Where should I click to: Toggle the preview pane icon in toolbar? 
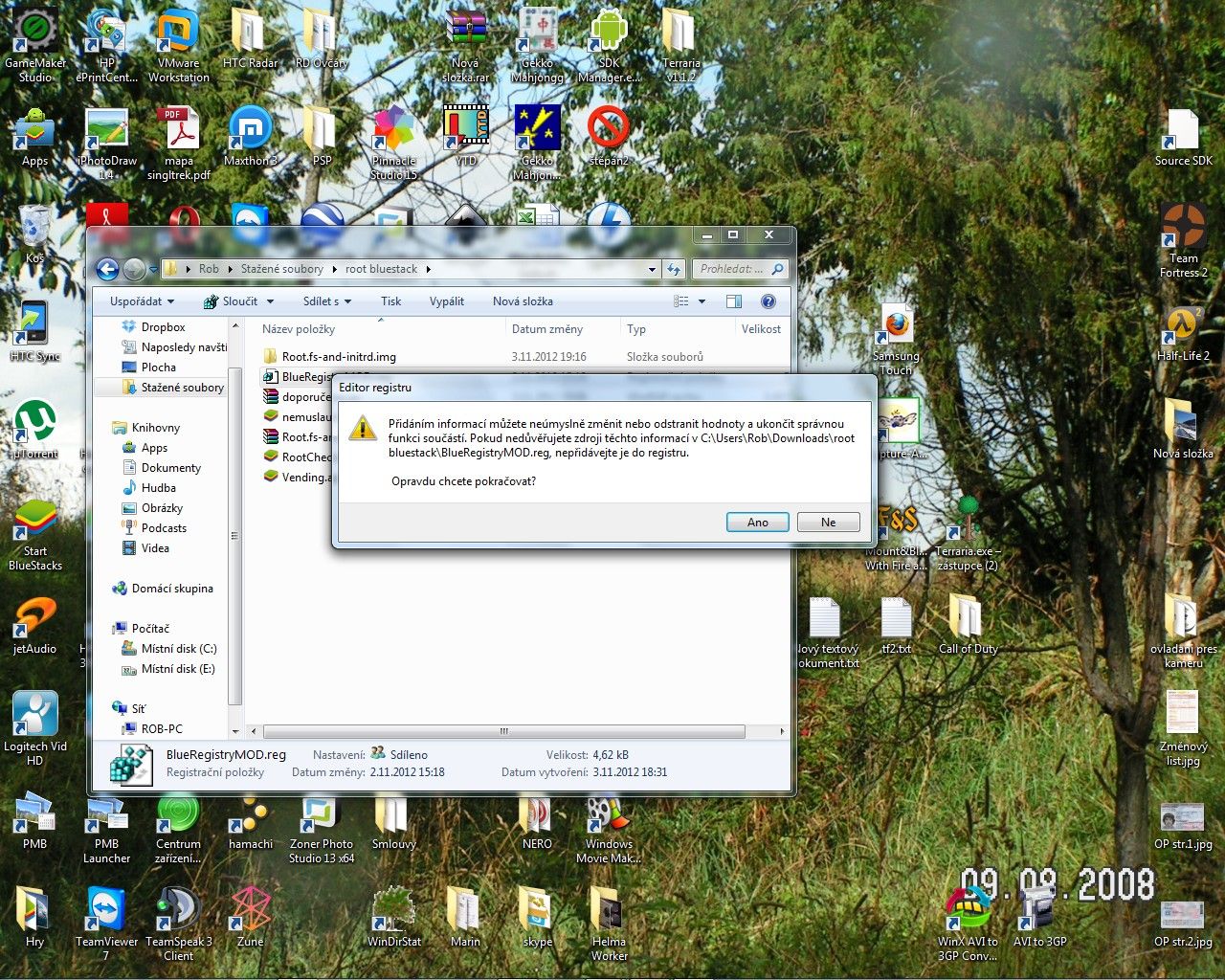pyautogui.click(x=734, y=301)
